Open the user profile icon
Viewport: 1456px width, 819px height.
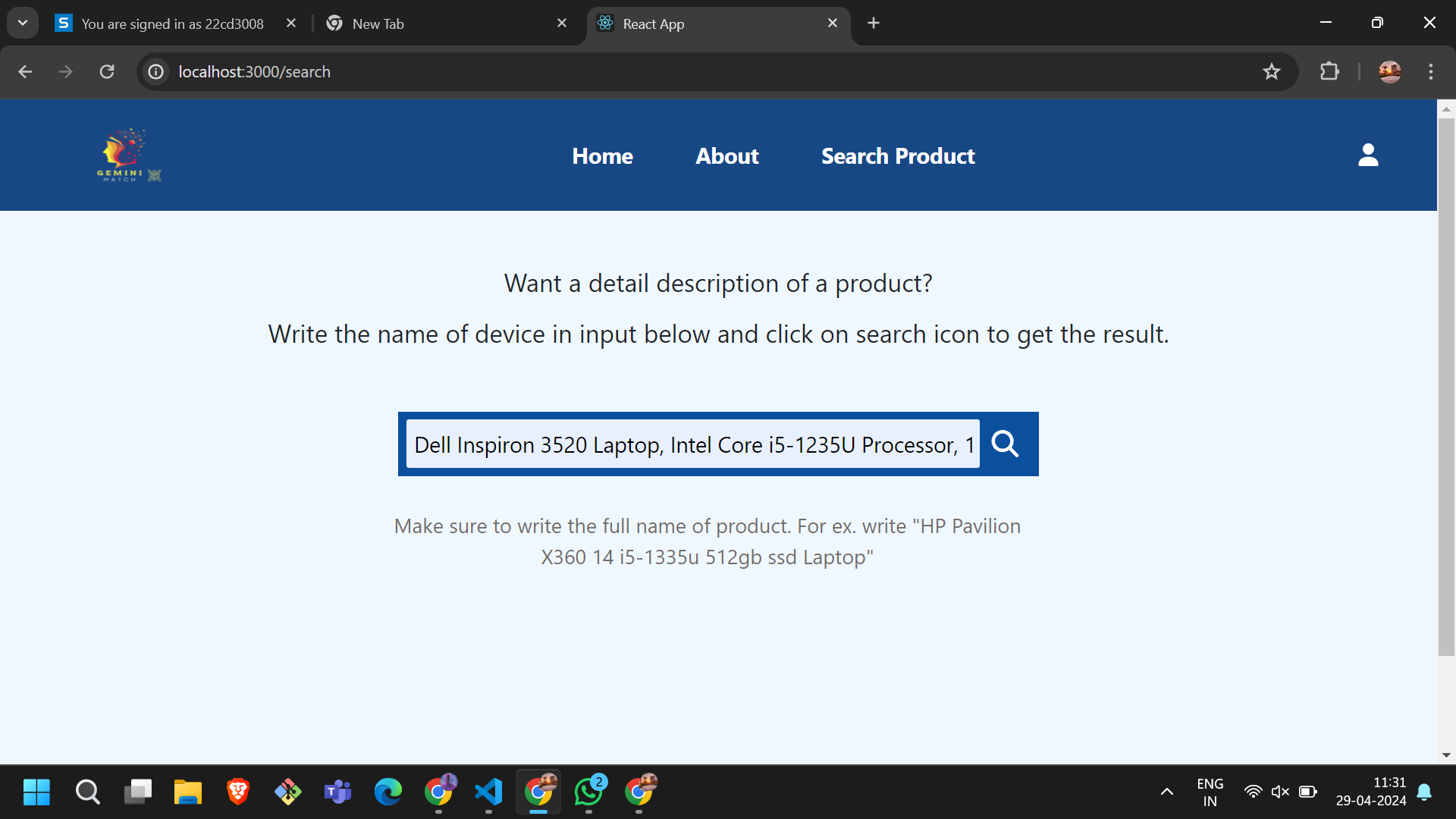point(1367,155)
